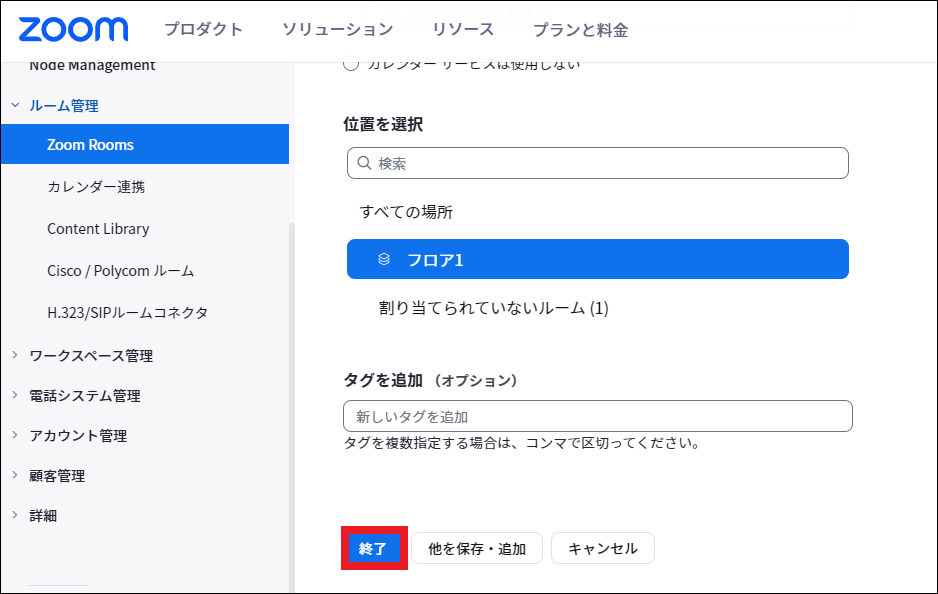938x594 pixels.
Task: Click 顧客管理 in sidebar
Action: 57,476
